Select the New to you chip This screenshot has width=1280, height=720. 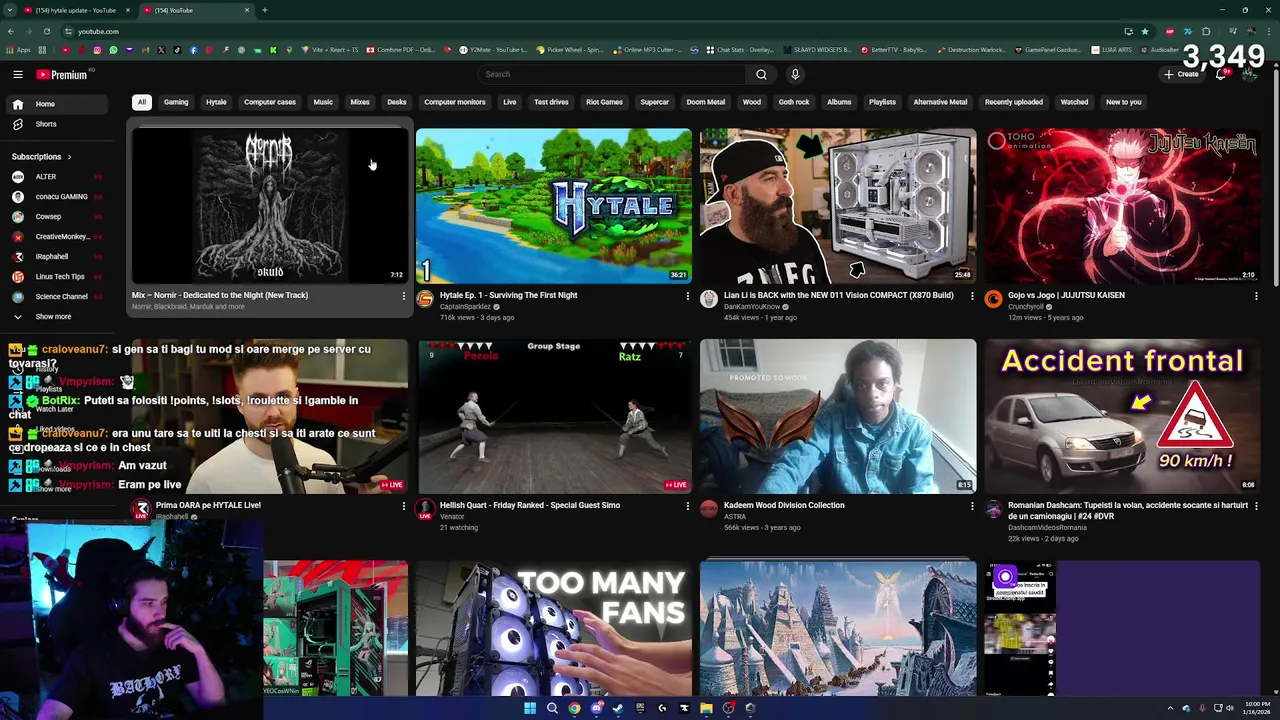tap(1123, 102)
